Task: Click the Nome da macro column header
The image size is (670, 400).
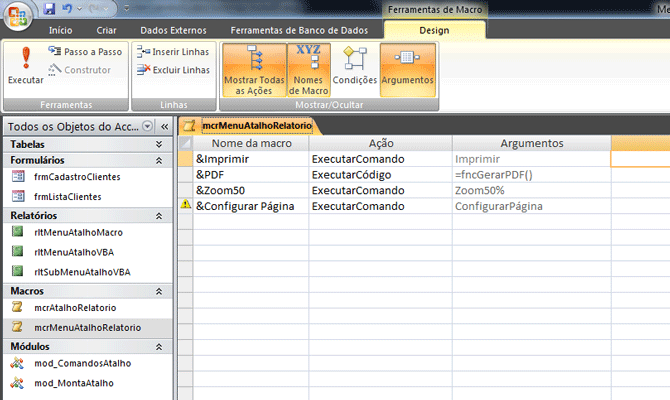Action: (251, 143)
